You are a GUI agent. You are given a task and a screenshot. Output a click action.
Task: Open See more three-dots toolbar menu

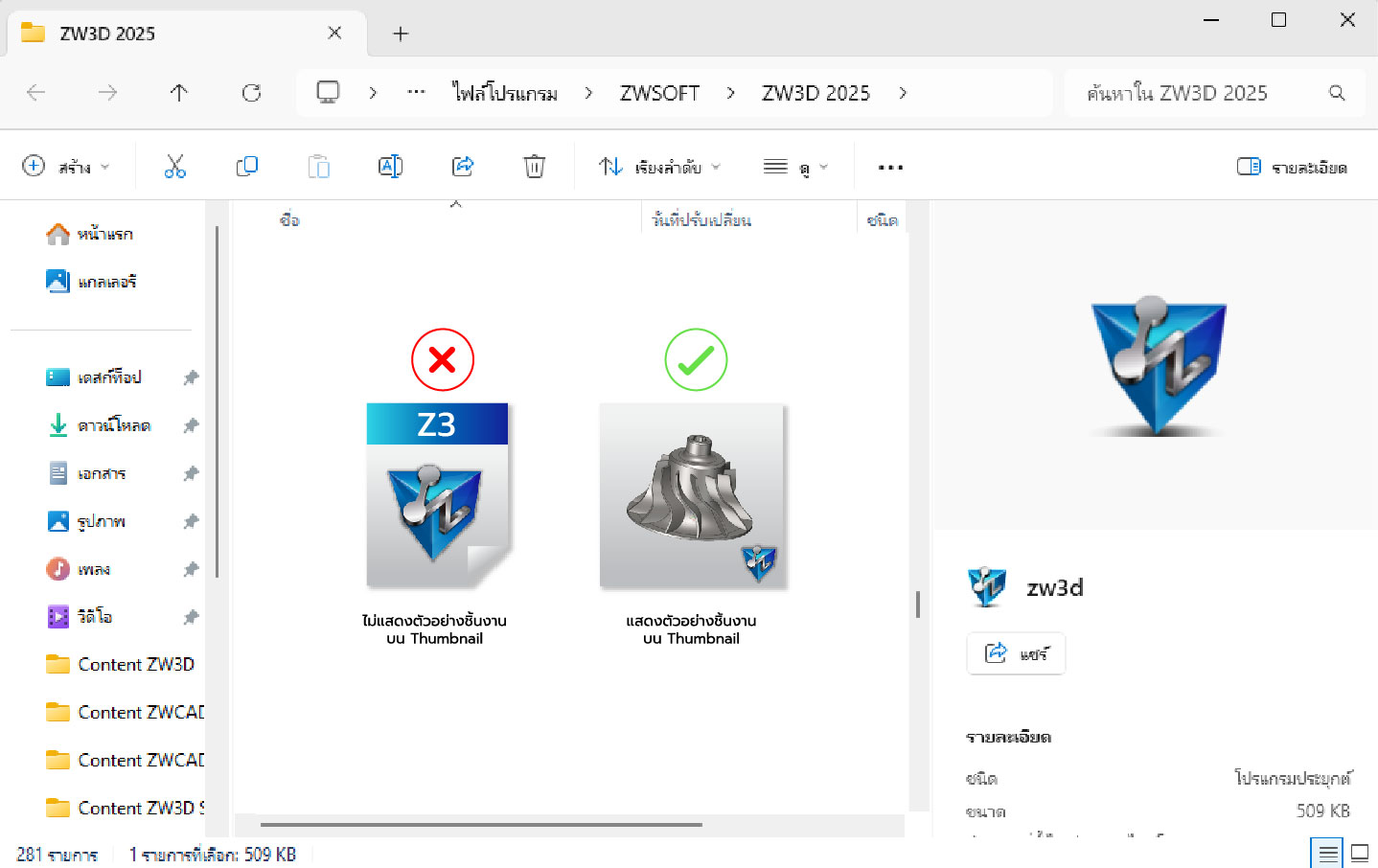click(890, 167)
